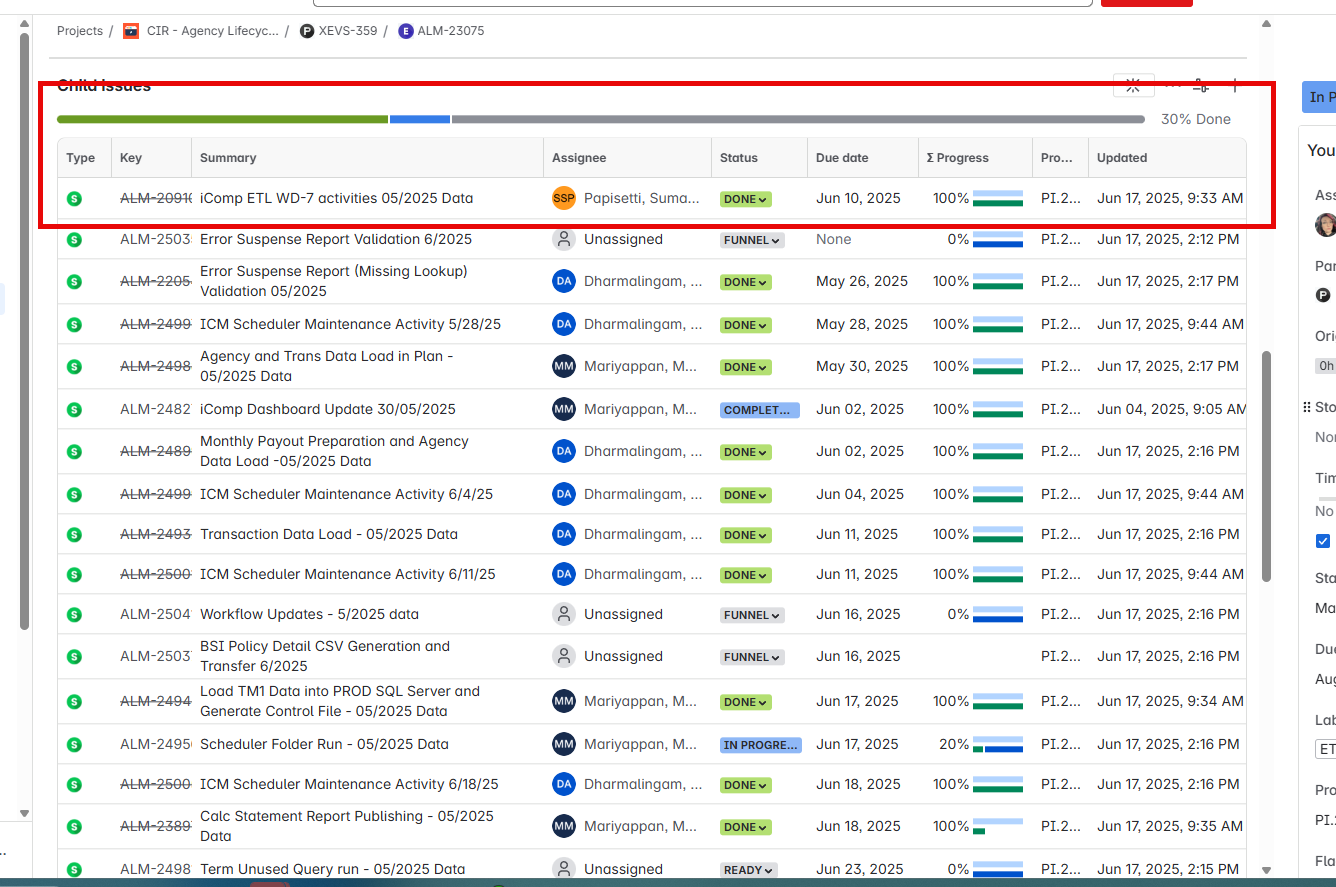
Task: Add a child issue with plus icon
Action: coord(1235,86)
